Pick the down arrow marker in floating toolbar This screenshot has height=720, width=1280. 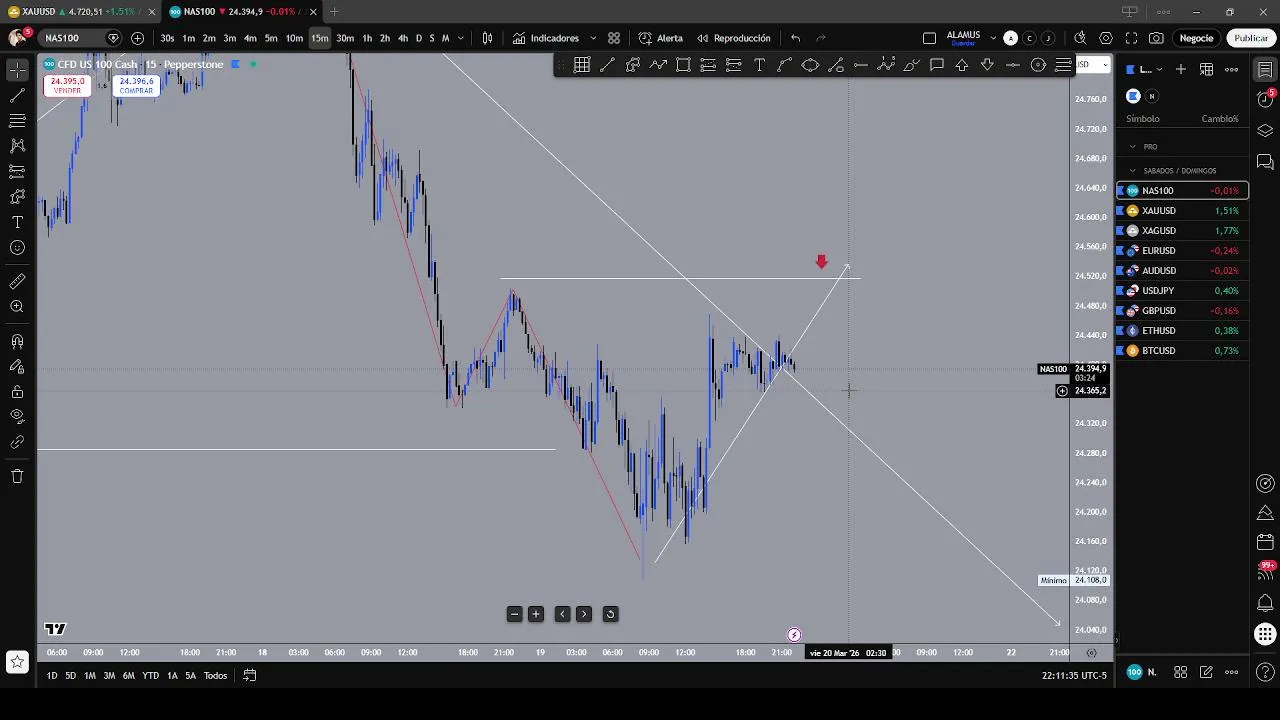coord(987,65)
